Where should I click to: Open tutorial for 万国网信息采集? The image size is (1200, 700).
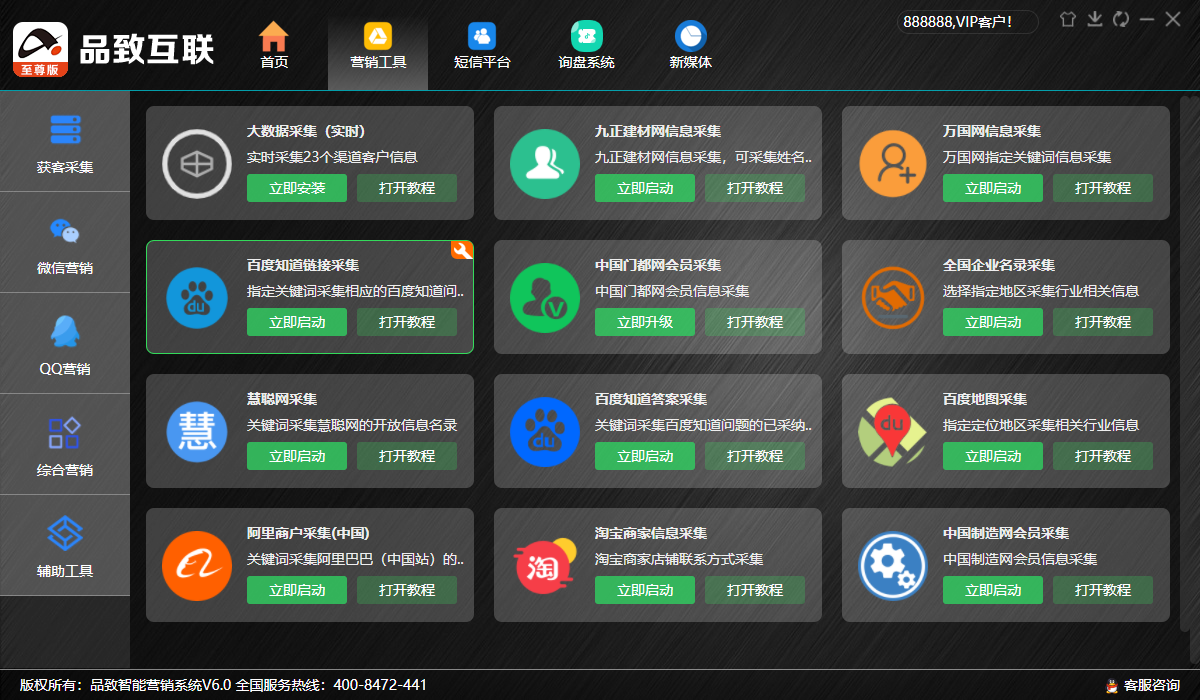[1103, 188]
